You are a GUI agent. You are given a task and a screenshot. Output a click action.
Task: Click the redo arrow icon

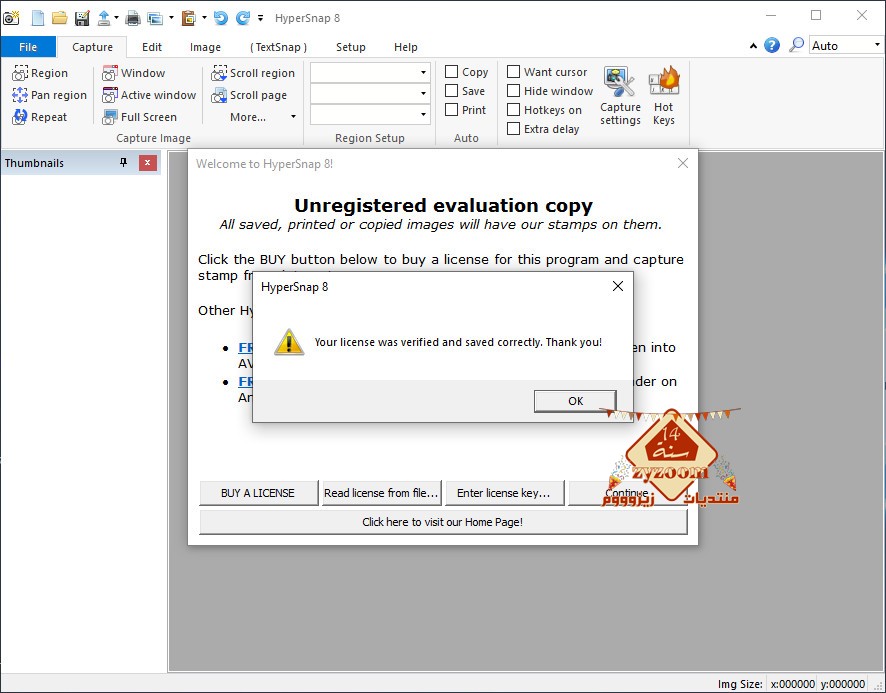tap(242, 18)
